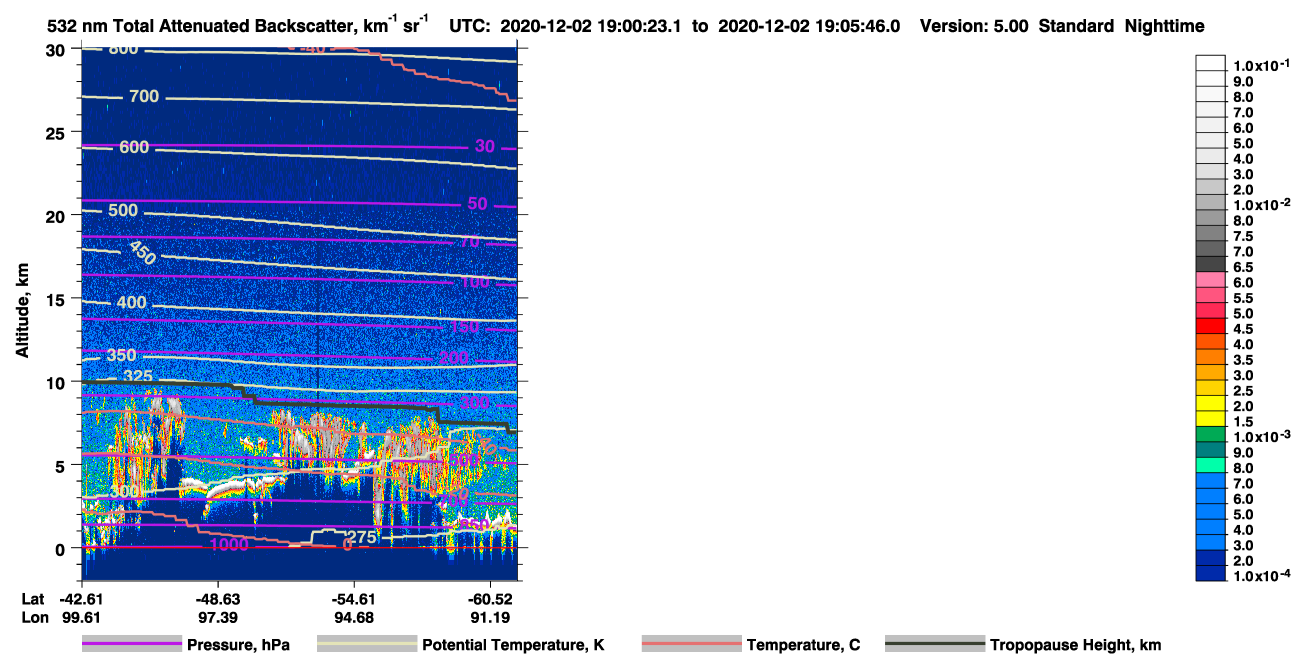Click the 500 potential temperature contour label

124,210
